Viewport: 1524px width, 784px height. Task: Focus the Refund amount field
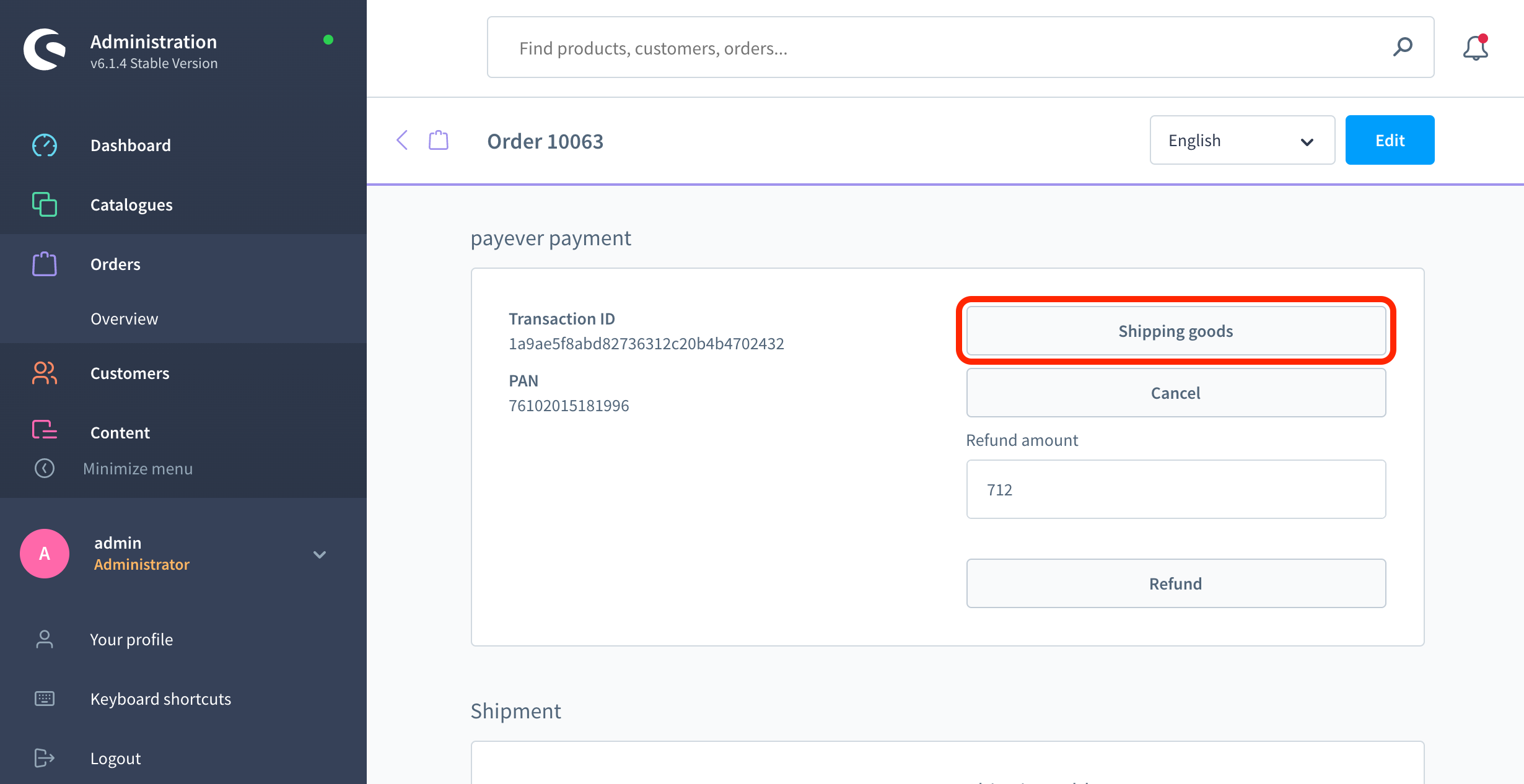pyautogui.click(x=1176, y=489)
